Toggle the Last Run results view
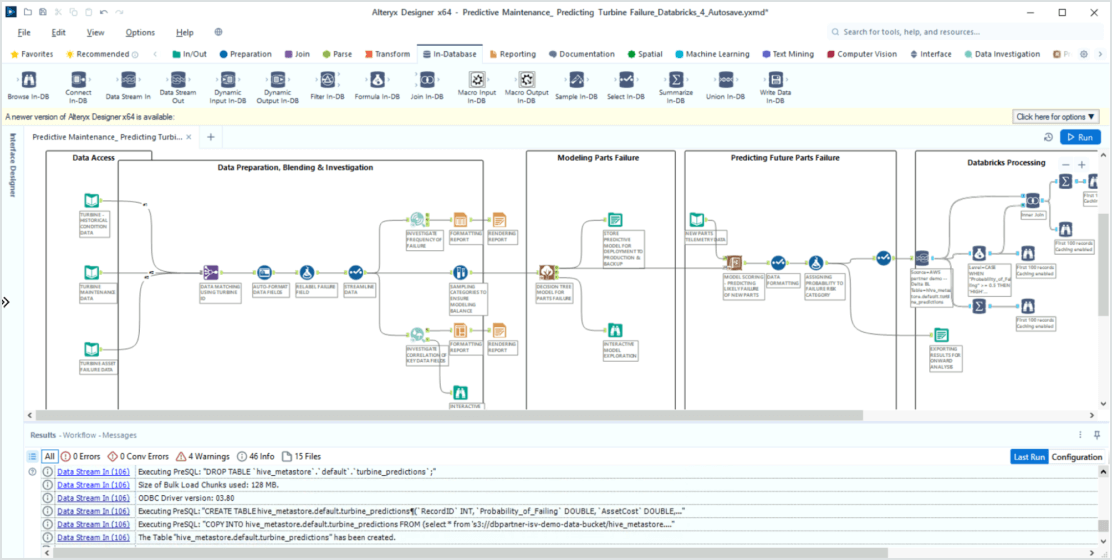The height and width of the screenshot is (560, 1112). point(1028,456)
